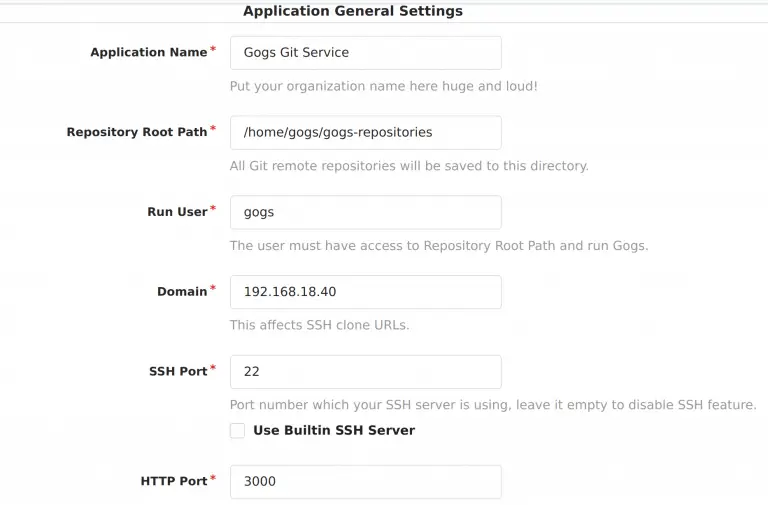Image resolution: width=768 pixels, height=505 pixels.
Task: Click the SSH port number description text
Action: tap(492, 405)
